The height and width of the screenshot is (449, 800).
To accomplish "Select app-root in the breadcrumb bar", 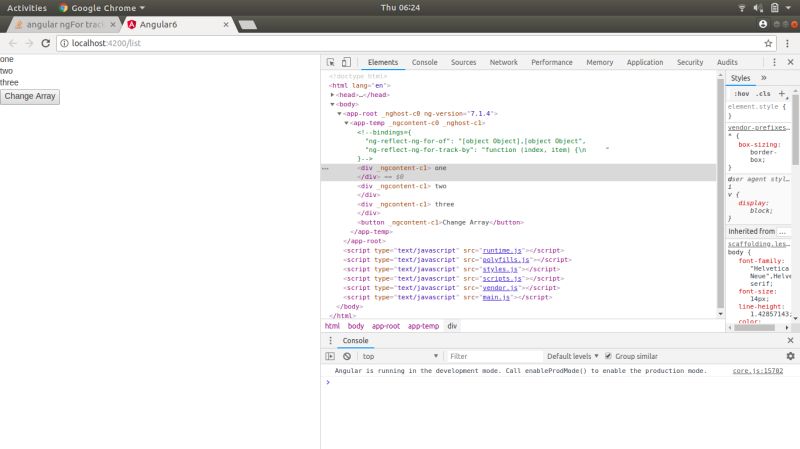I will pos(386,326).
